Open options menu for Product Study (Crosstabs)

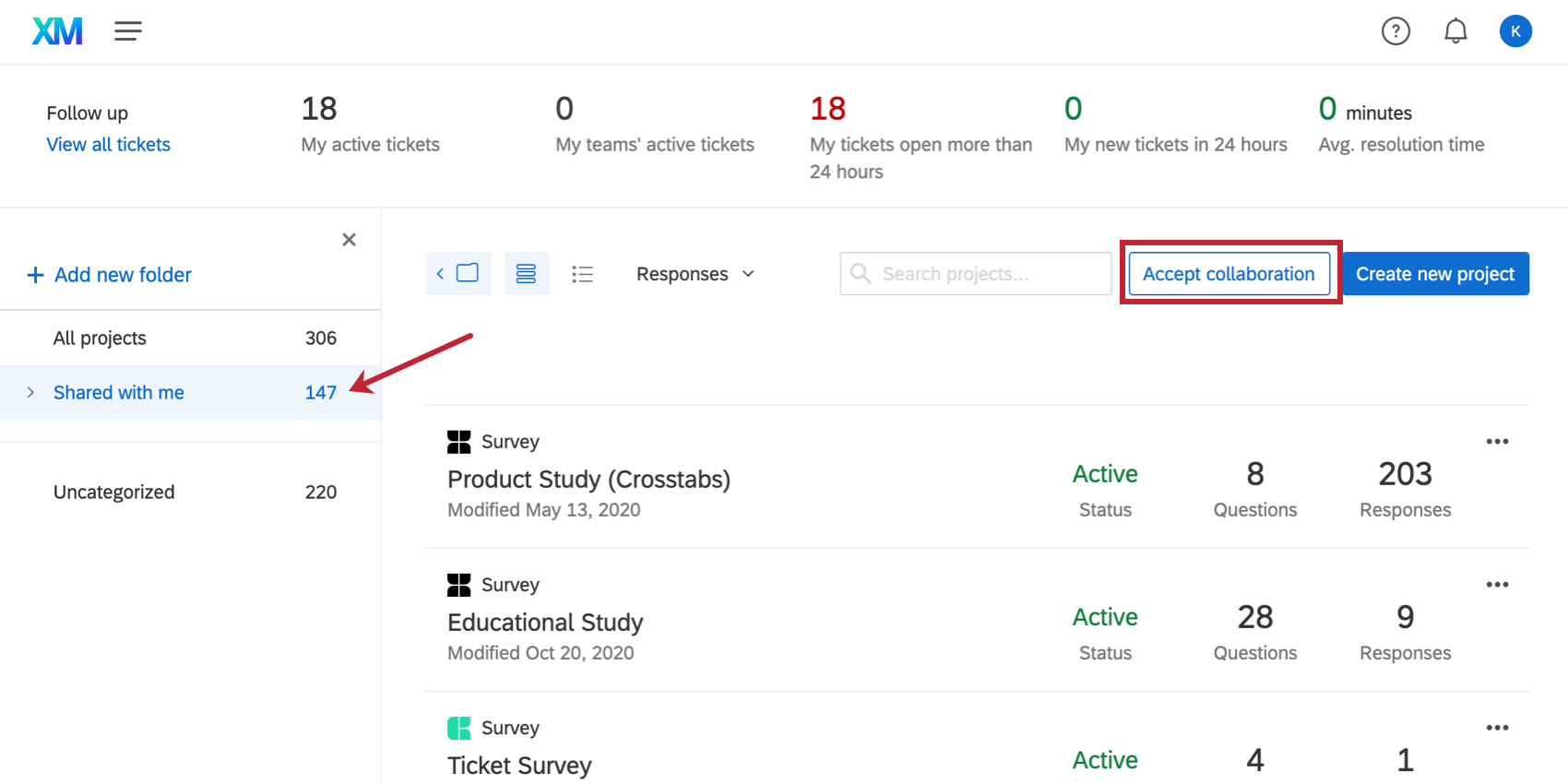1497,442
